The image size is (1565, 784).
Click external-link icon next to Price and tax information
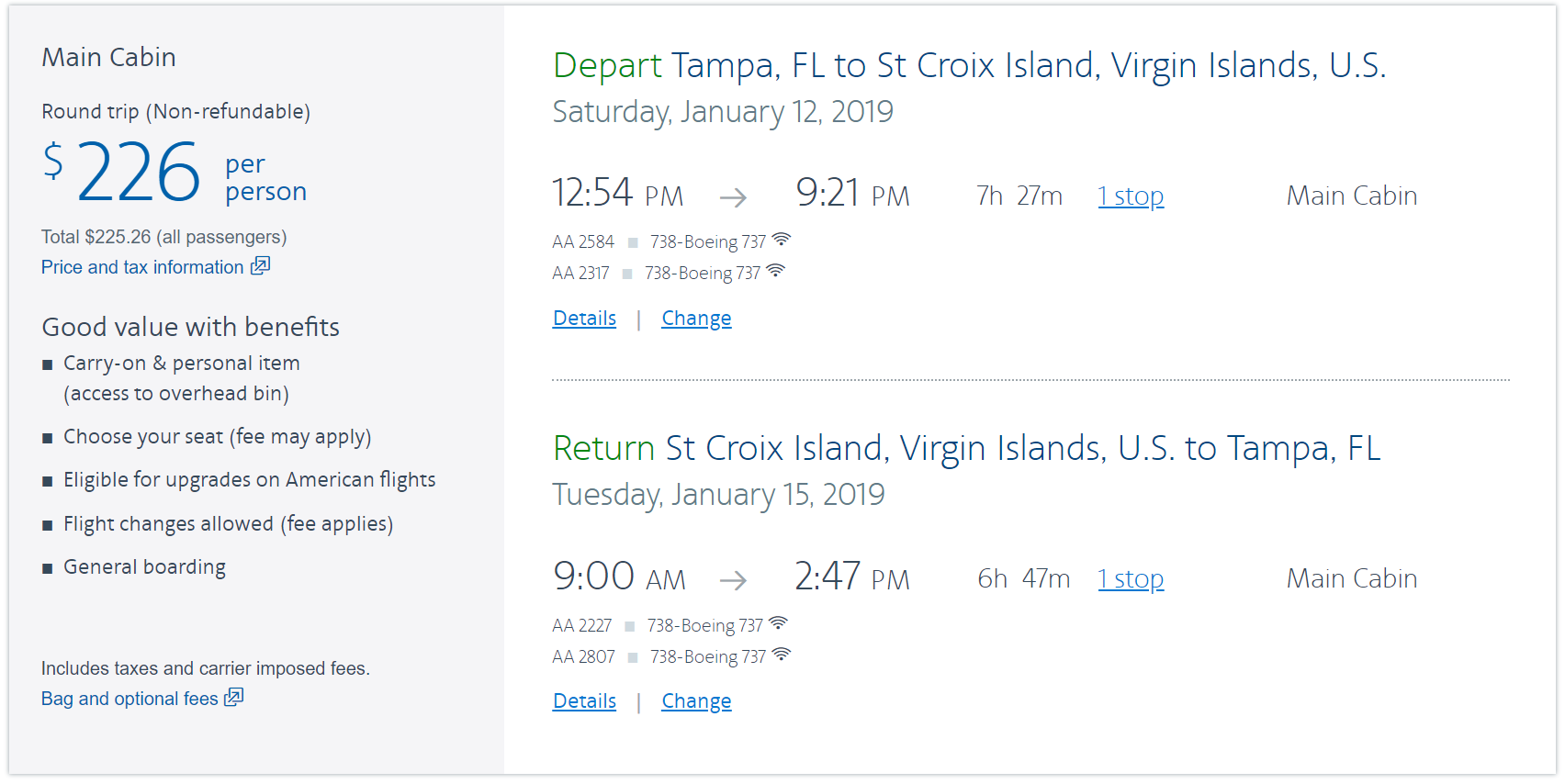coord(261,266)
